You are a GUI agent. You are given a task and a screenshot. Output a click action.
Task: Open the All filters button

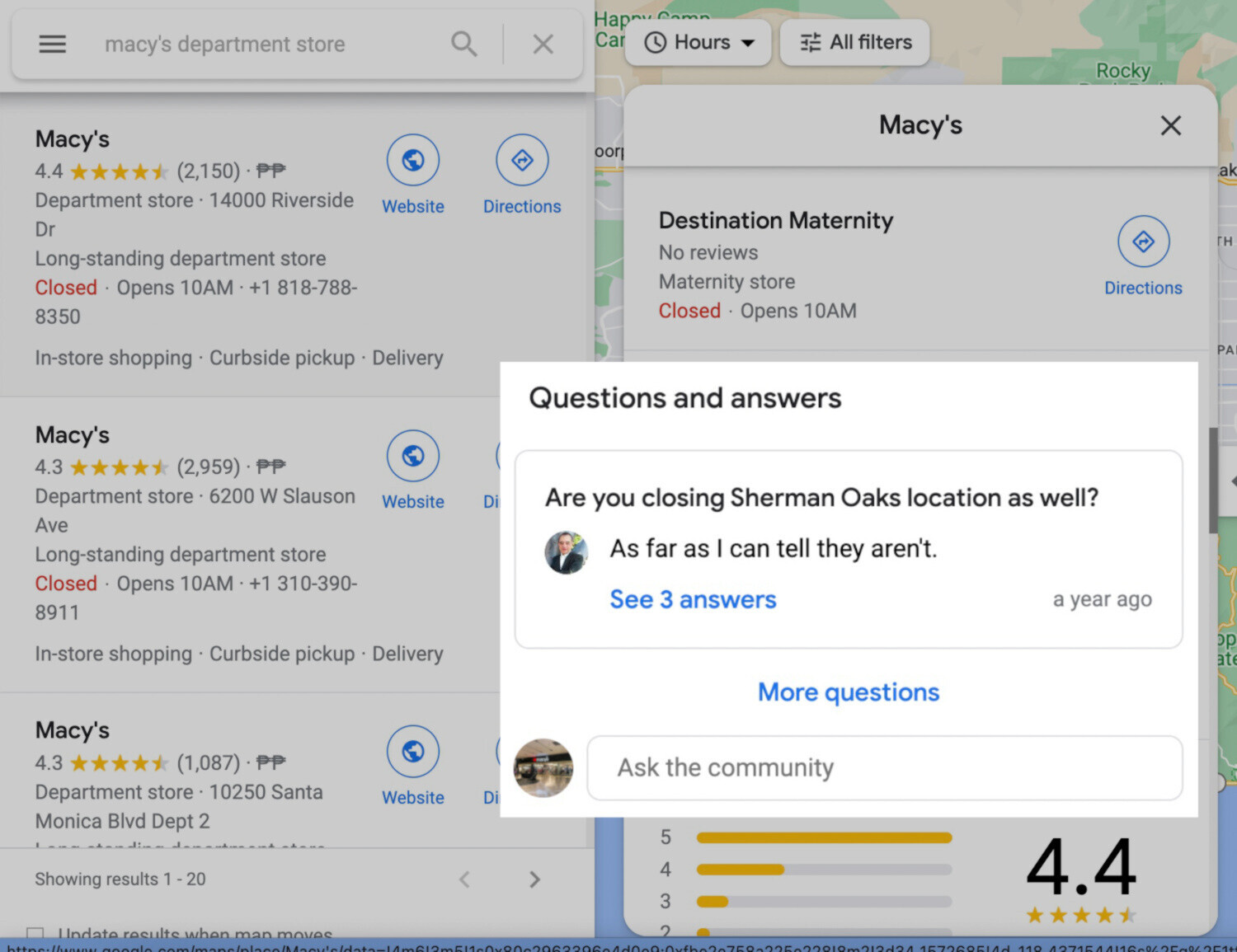click(854, 42)
